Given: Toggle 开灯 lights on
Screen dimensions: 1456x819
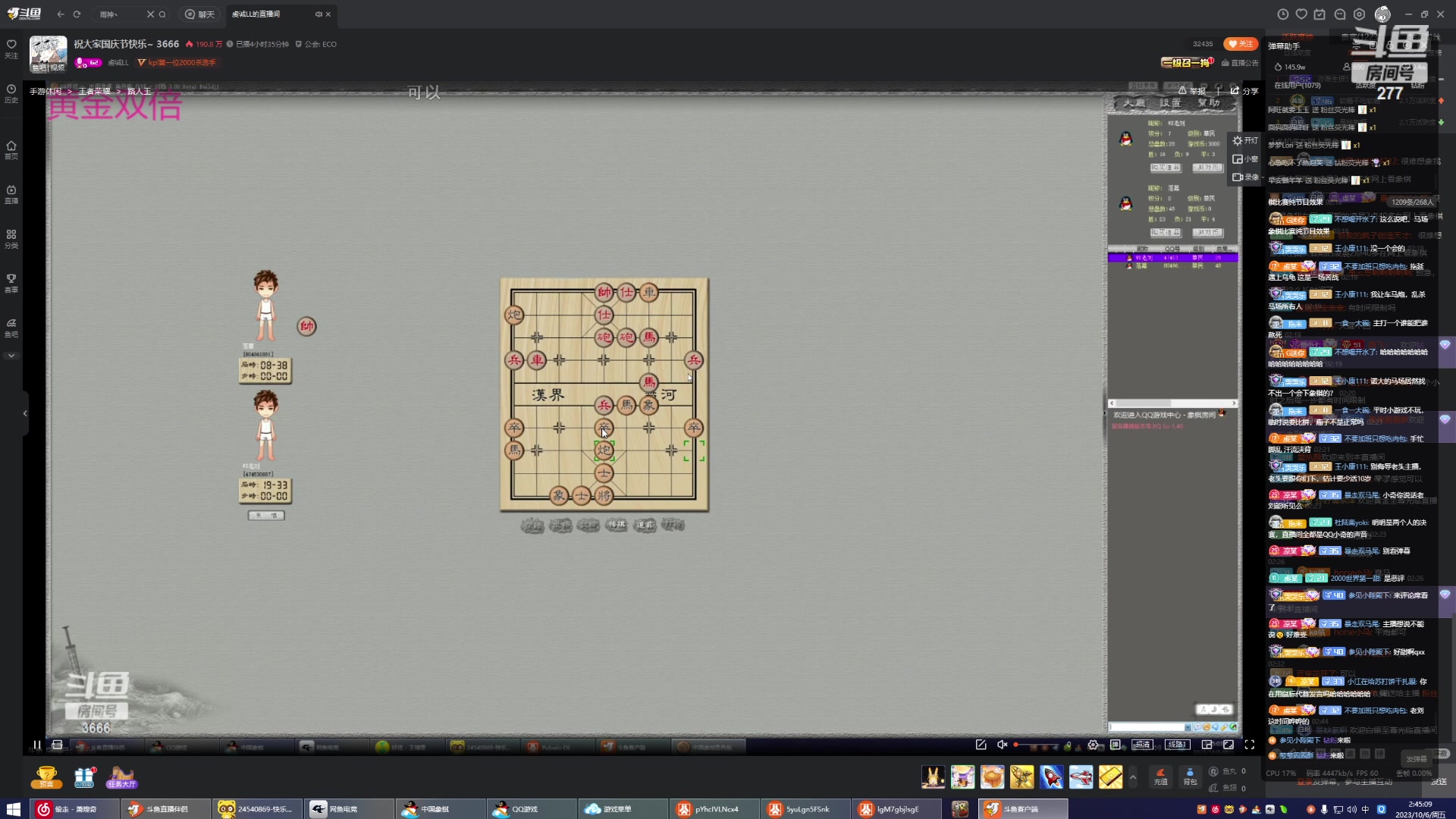Looking at the screenshot, I should [x=1245, y=140].
